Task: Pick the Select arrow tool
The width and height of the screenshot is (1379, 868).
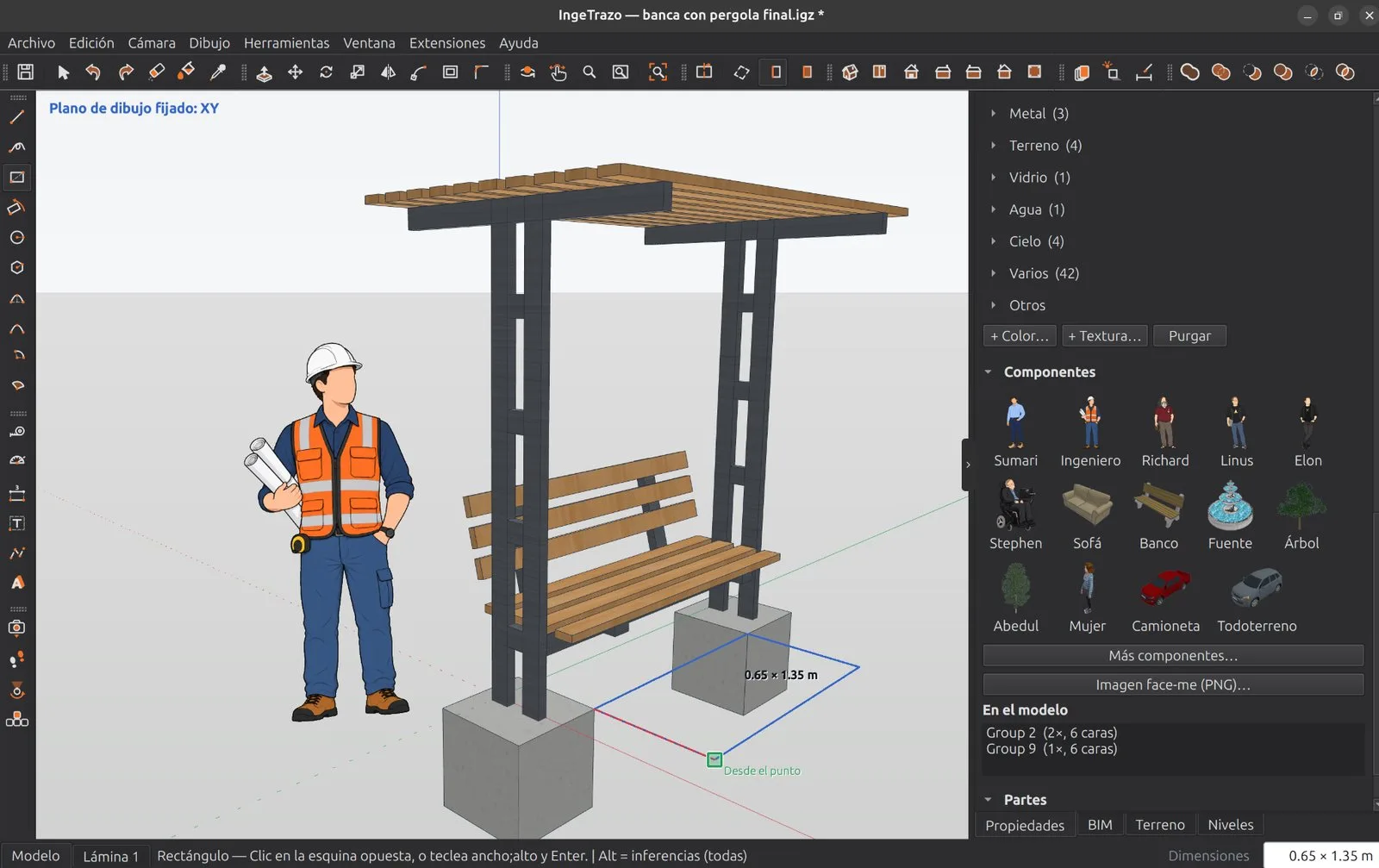Action: click(63, 72)
